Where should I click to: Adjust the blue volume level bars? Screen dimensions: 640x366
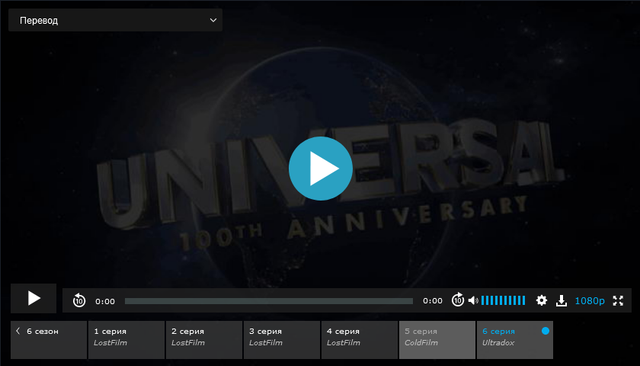[503, 301]
